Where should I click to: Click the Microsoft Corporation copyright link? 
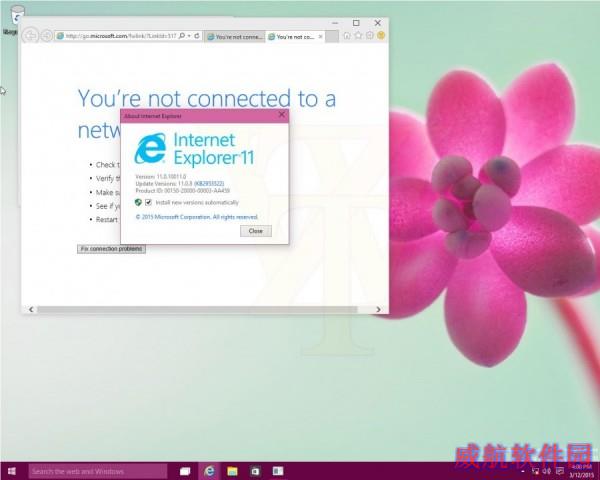point(196,217)
